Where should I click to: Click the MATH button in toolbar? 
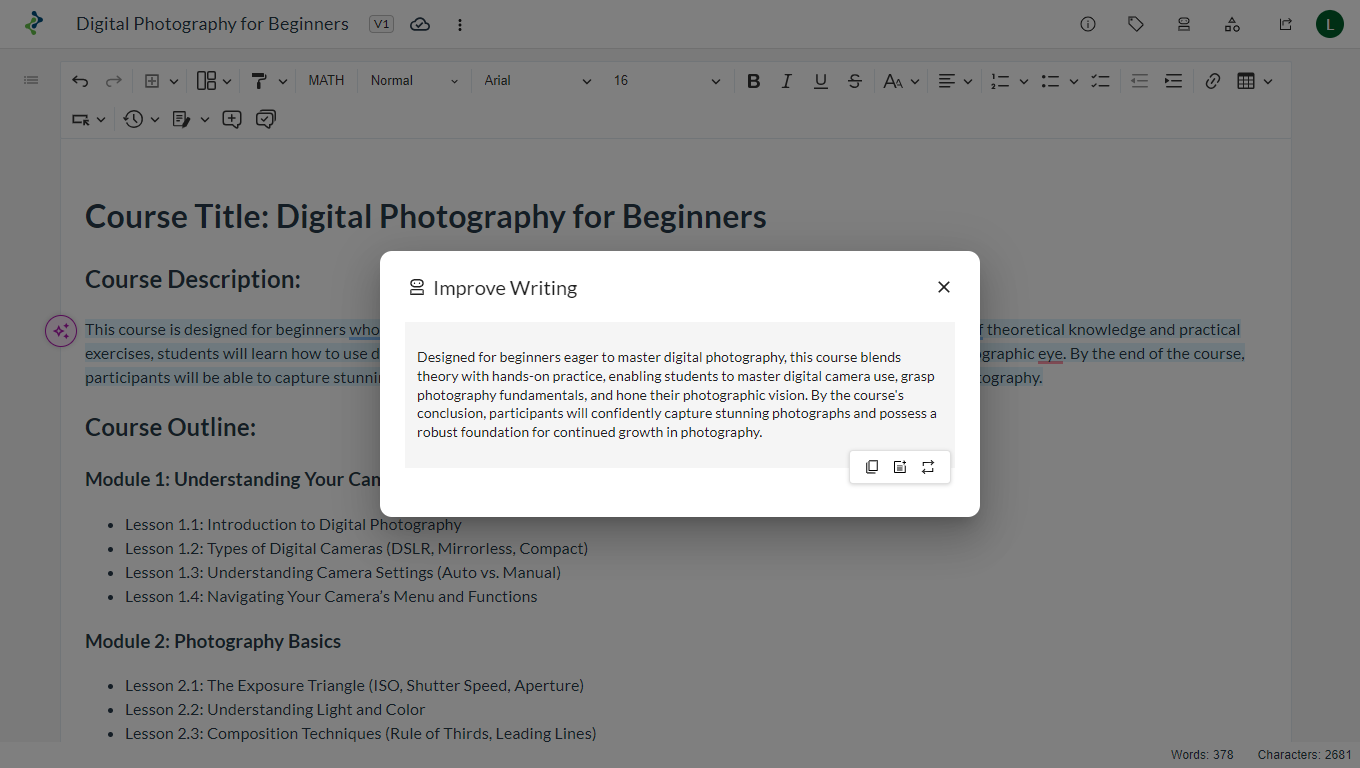(326, 81)
